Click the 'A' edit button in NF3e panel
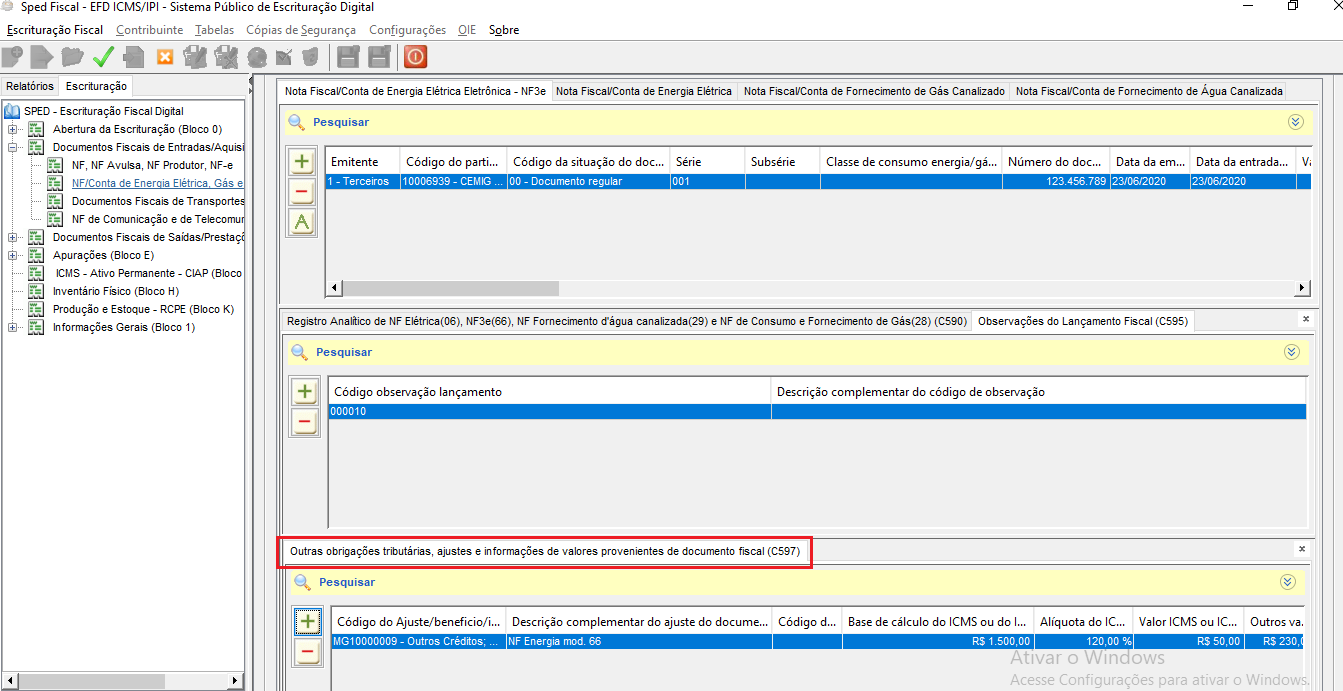Image resolution: width=1343 pixels, height=691 pixels. click(302, 223)
